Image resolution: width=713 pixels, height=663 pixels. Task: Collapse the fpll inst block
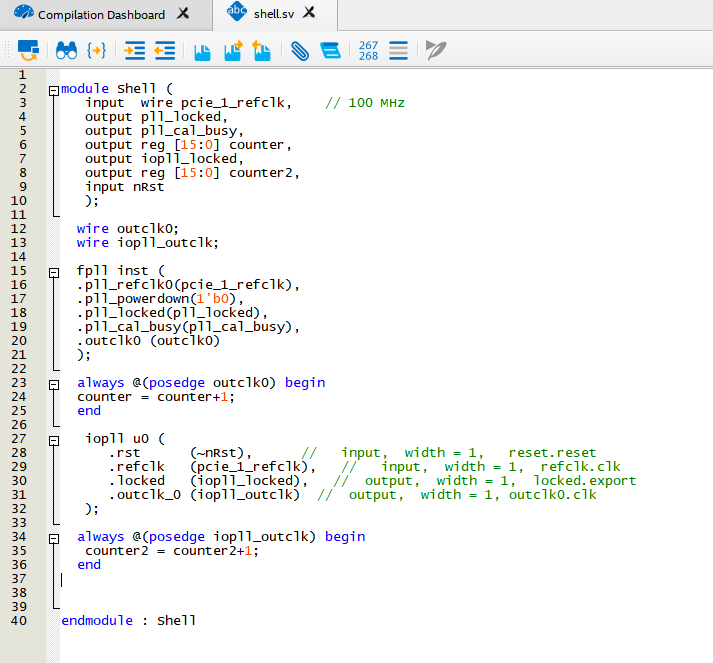[53, 271]
